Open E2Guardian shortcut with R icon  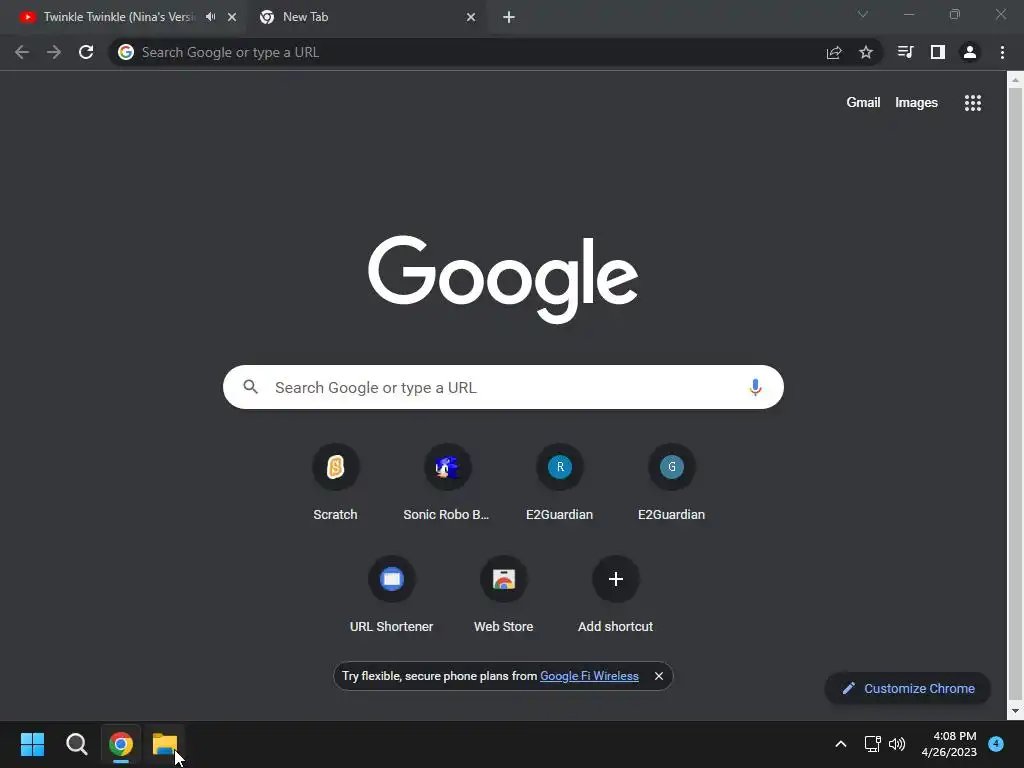pos(560,483)
